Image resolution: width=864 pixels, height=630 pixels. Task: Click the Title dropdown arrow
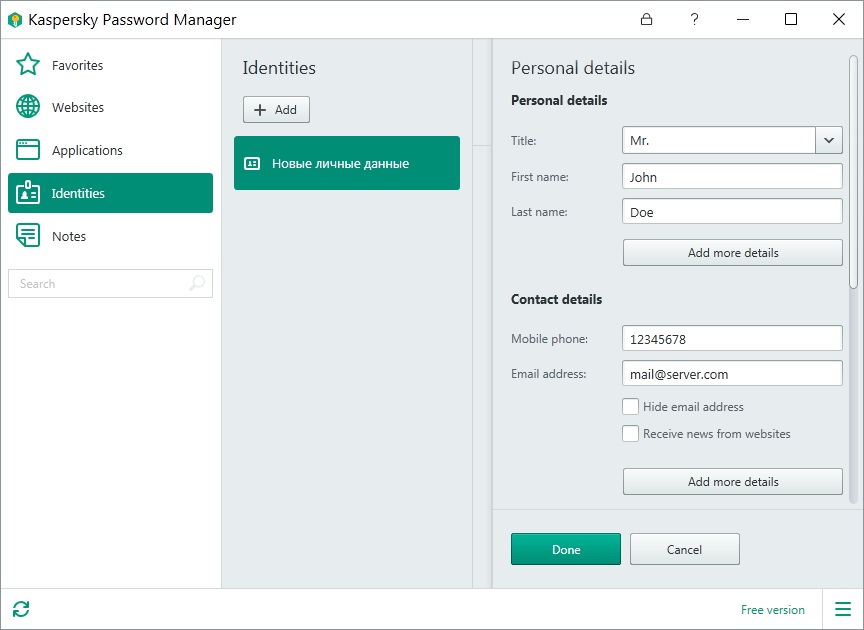pos(829,140)
